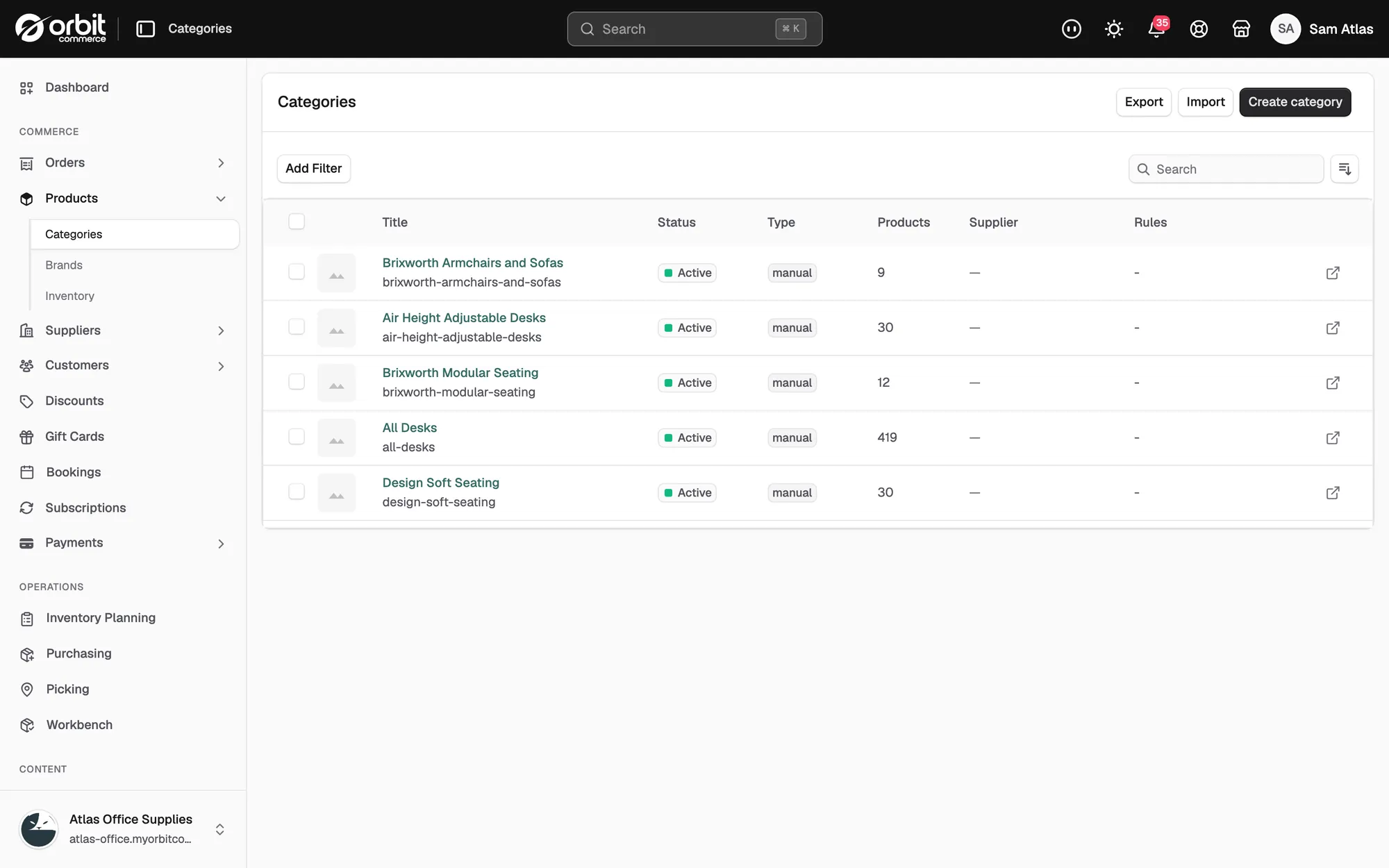1389x868 pixels.
Task: Click the categories table Search field
Action: tap(1226, 169)
